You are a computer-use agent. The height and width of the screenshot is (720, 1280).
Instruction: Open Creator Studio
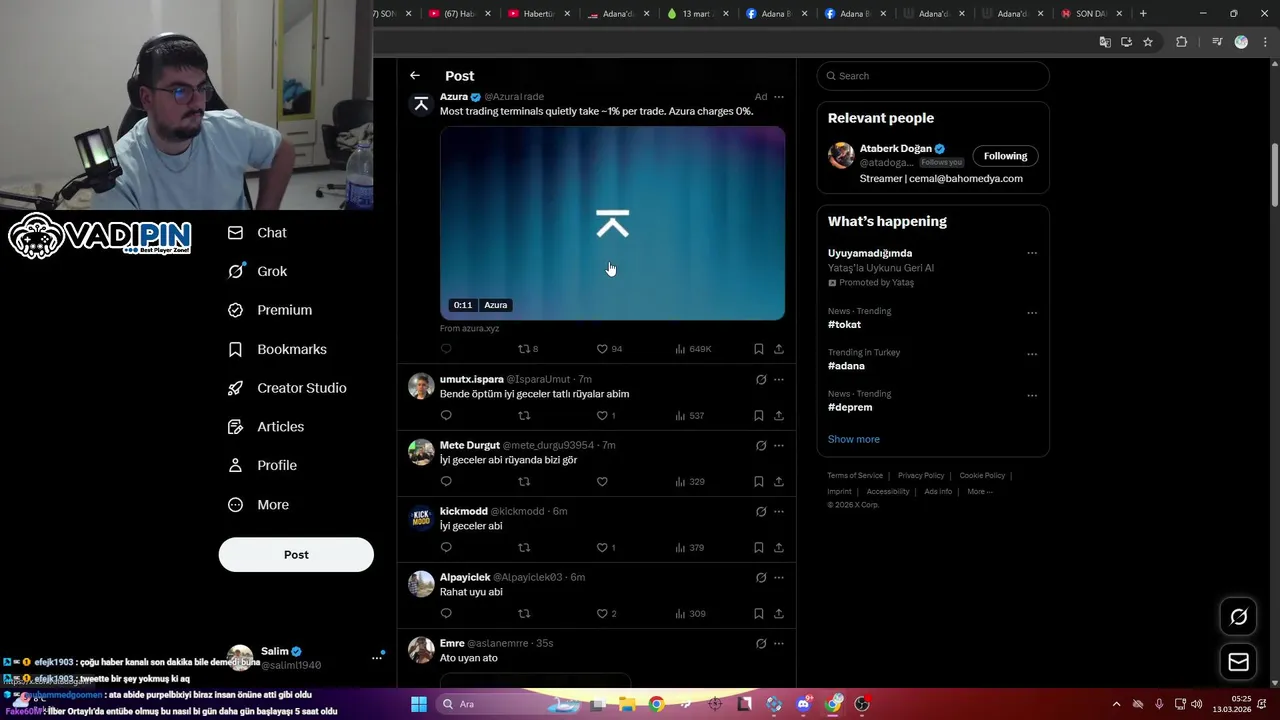287,388
